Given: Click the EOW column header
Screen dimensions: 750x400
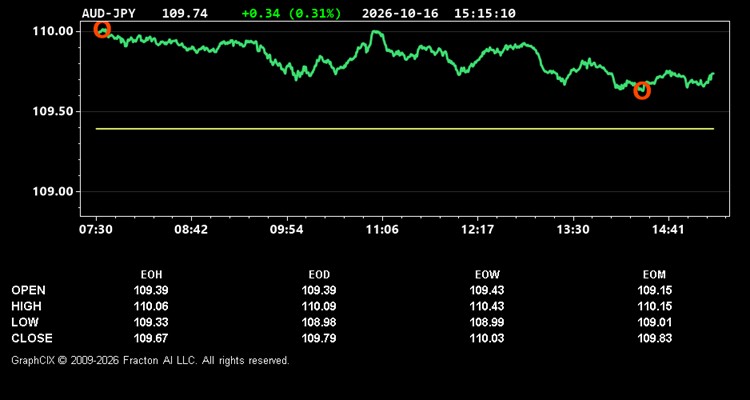Looking at the screenshot, I should [x=487, y=275].
